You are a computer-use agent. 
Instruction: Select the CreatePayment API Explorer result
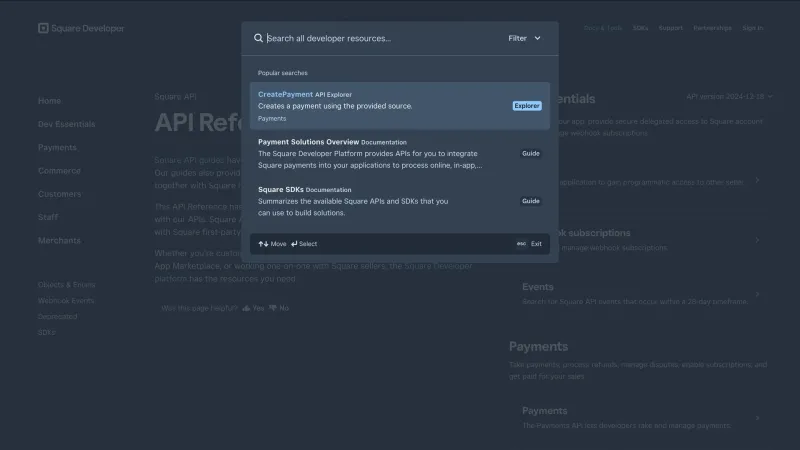(x=399, y=106)
